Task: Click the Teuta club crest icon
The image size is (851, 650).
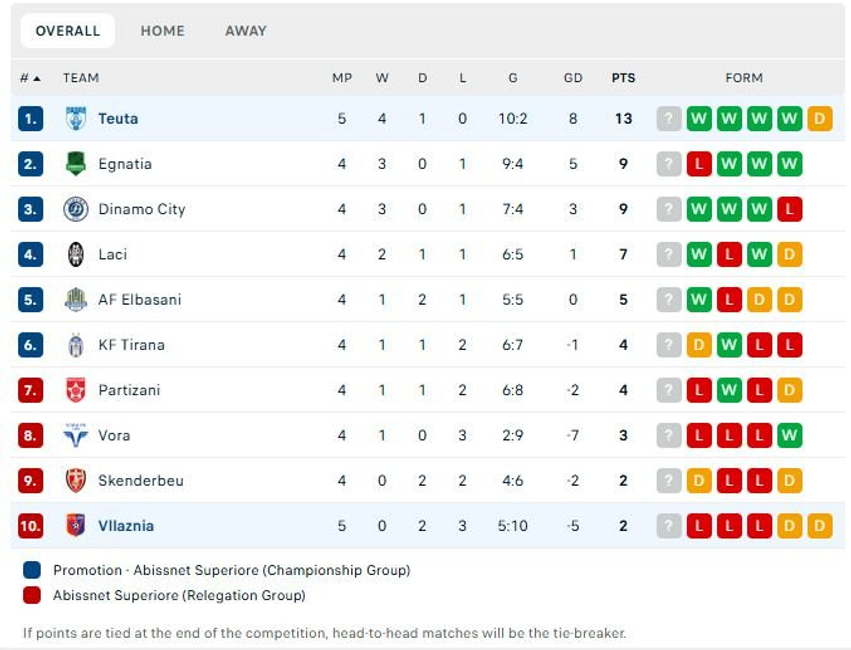Action: tap(75, 119)
